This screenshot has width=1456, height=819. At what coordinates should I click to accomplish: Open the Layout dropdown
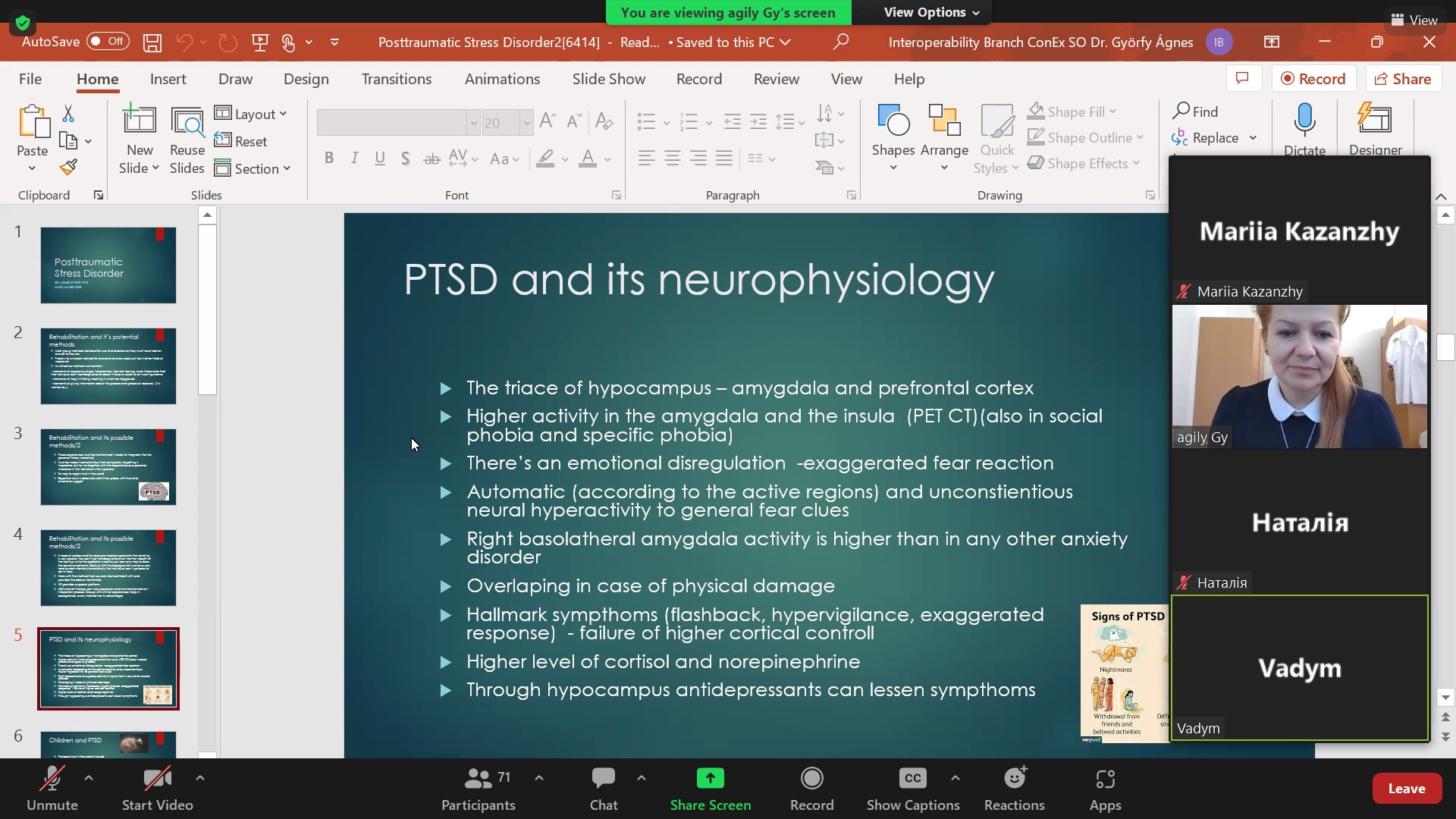click(x=252, y=114)
